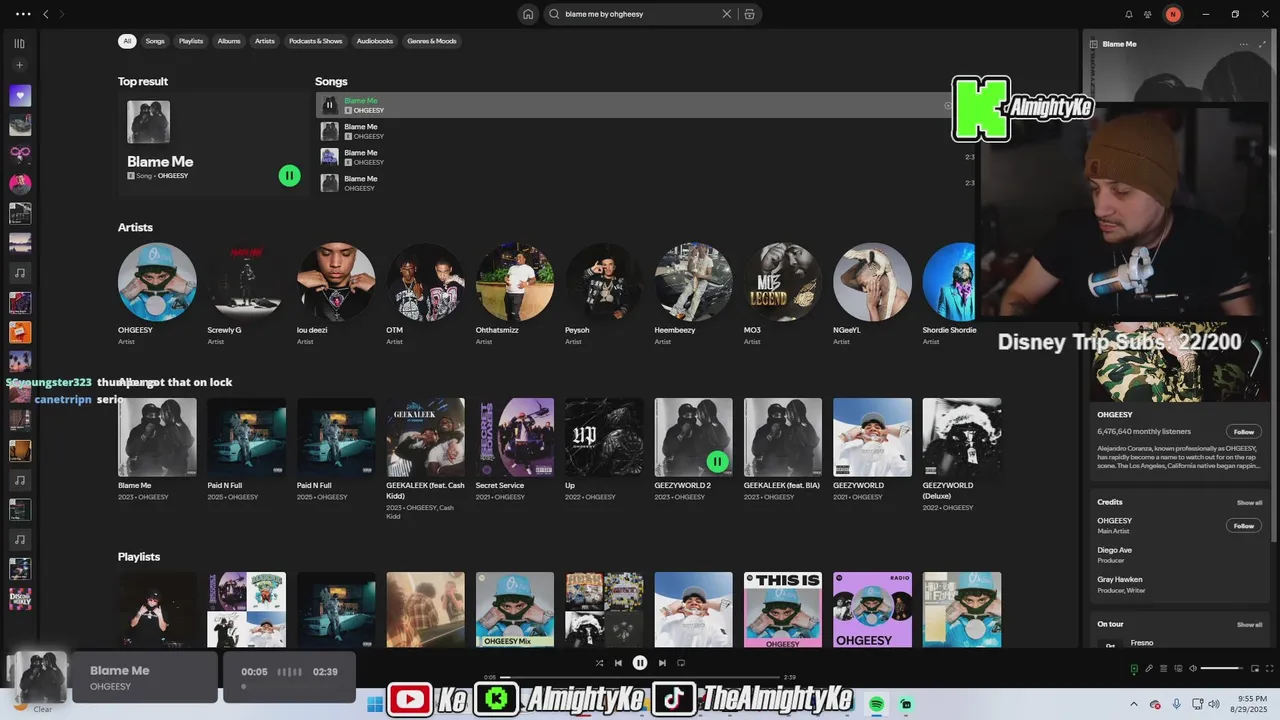This screenshot has width=1280, height=720.
Task: Switch to the Audiobooks filter tab
Action: [375, 41]
